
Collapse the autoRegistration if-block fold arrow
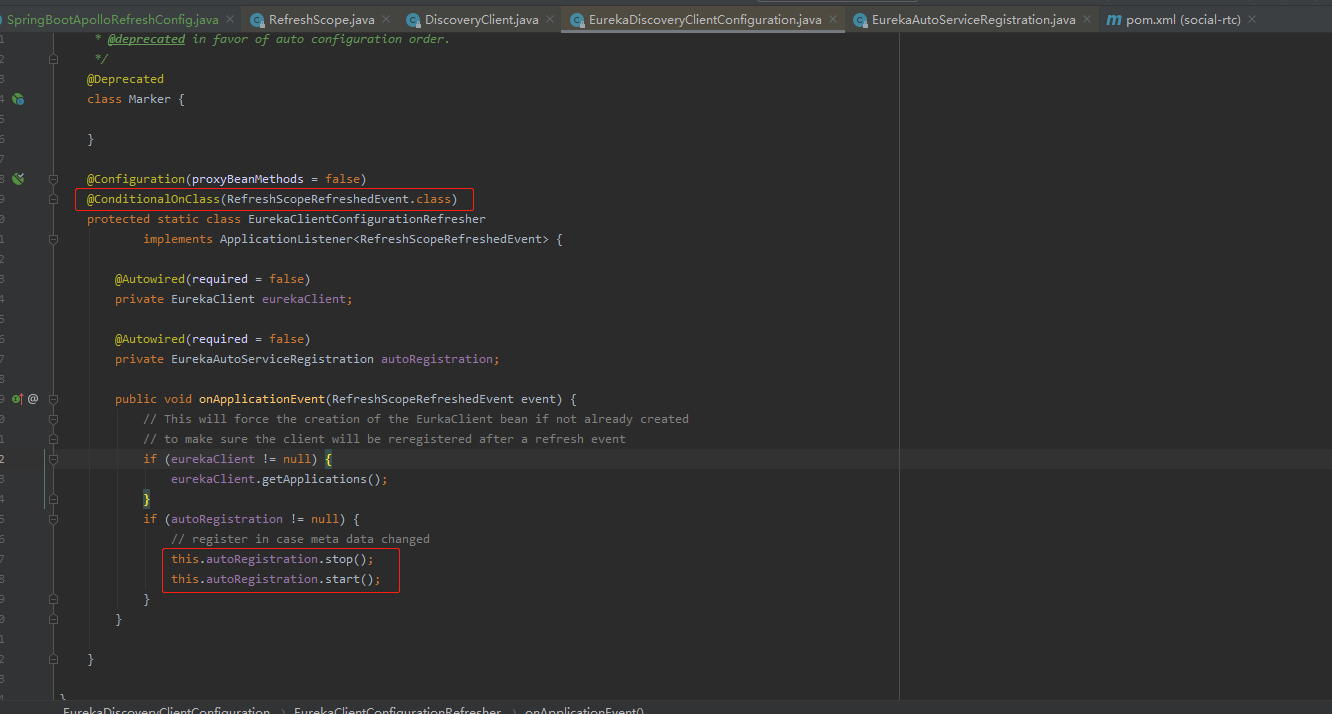coord(53,519)
